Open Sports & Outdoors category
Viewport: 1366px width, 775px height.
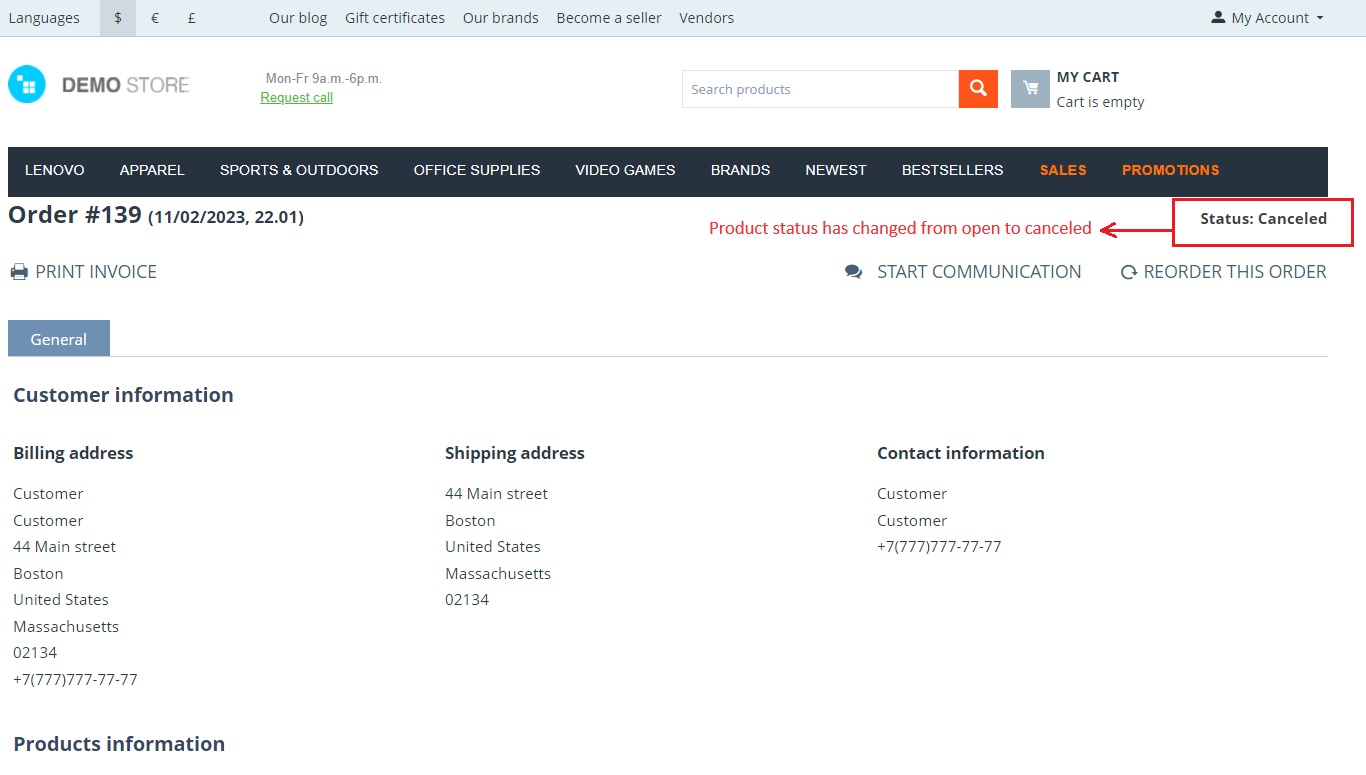(x=299, y=170)
